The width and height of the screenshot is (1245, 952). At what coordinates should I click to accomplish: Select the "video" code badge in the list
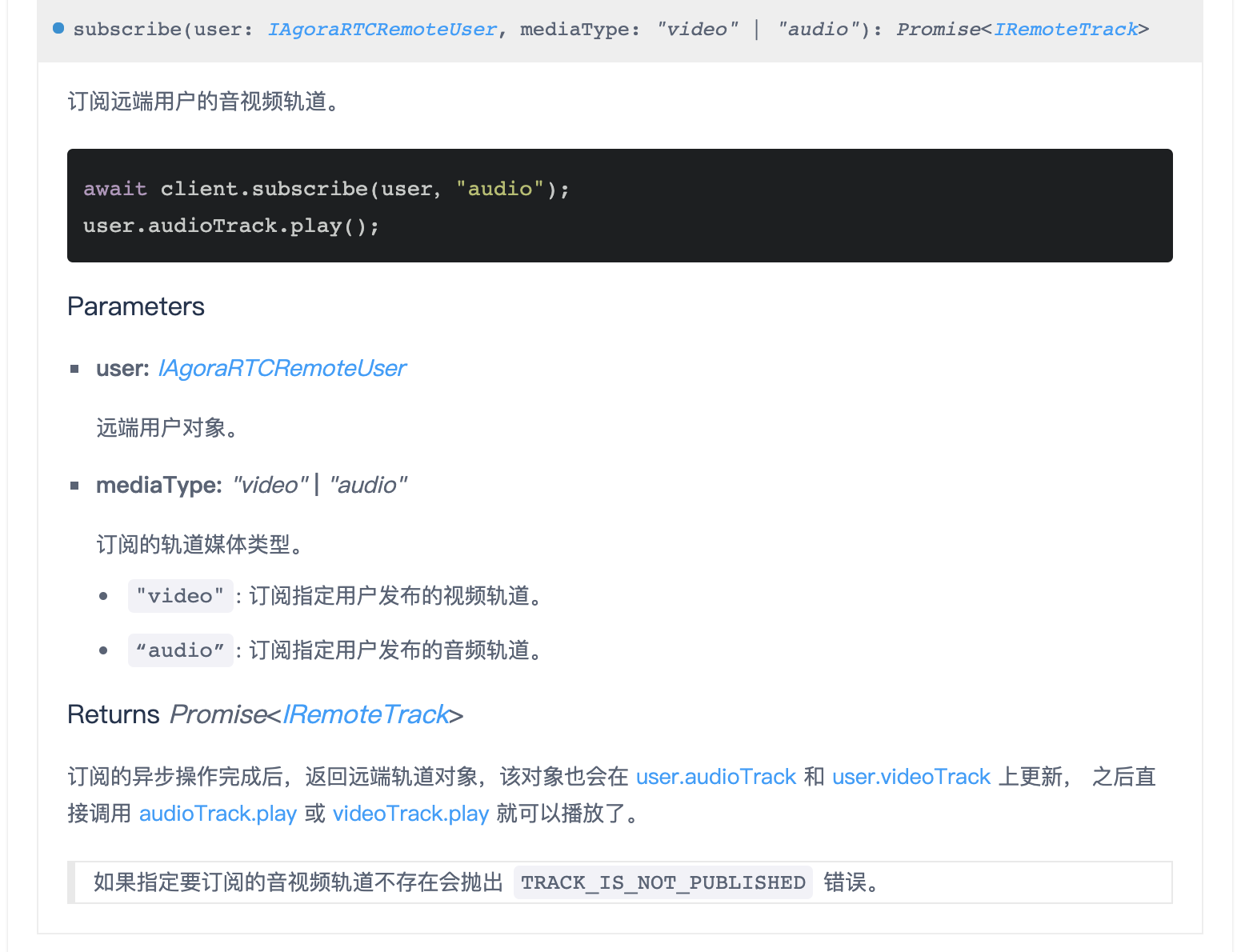[180, 596]
